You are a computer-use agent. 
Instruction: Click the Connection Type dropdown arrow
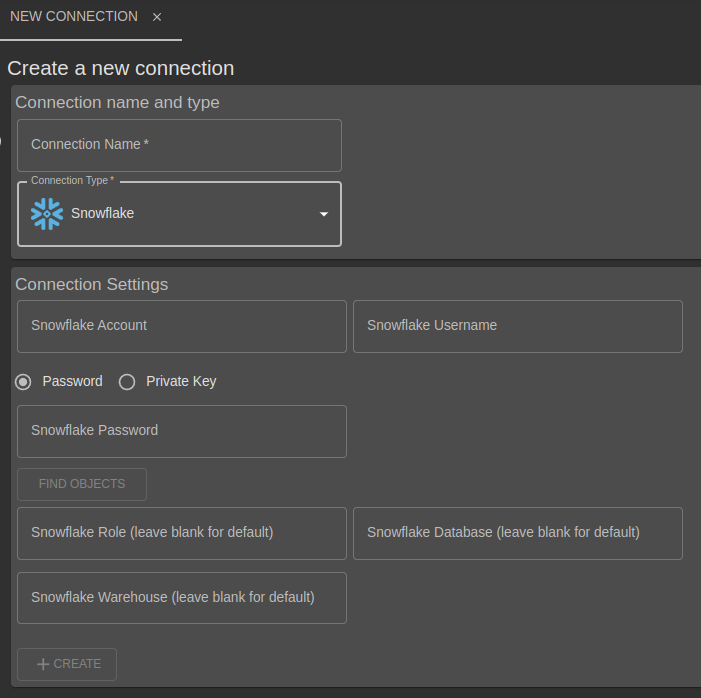click(324, 214)
